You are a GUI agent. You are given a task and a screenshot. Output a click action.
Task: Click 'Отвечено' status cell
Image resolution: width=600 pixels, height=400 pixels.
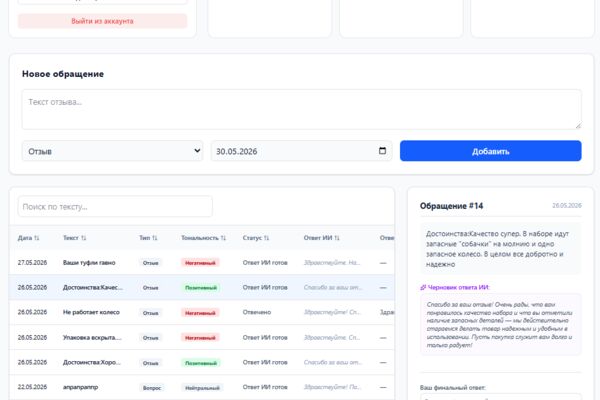tap(257, 312)
